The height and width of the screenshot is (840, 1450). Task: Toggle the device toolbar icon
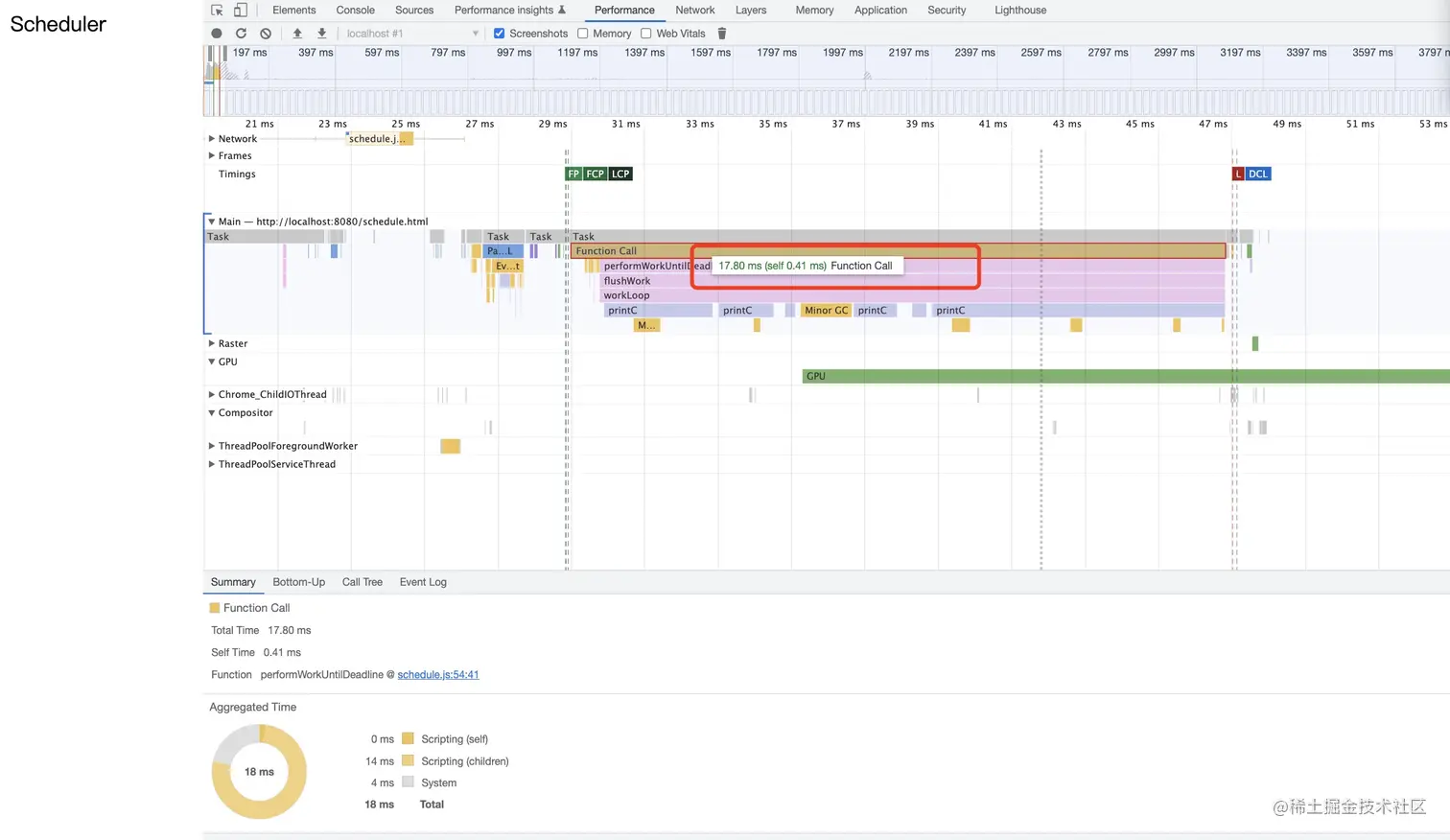coord(240,10)
